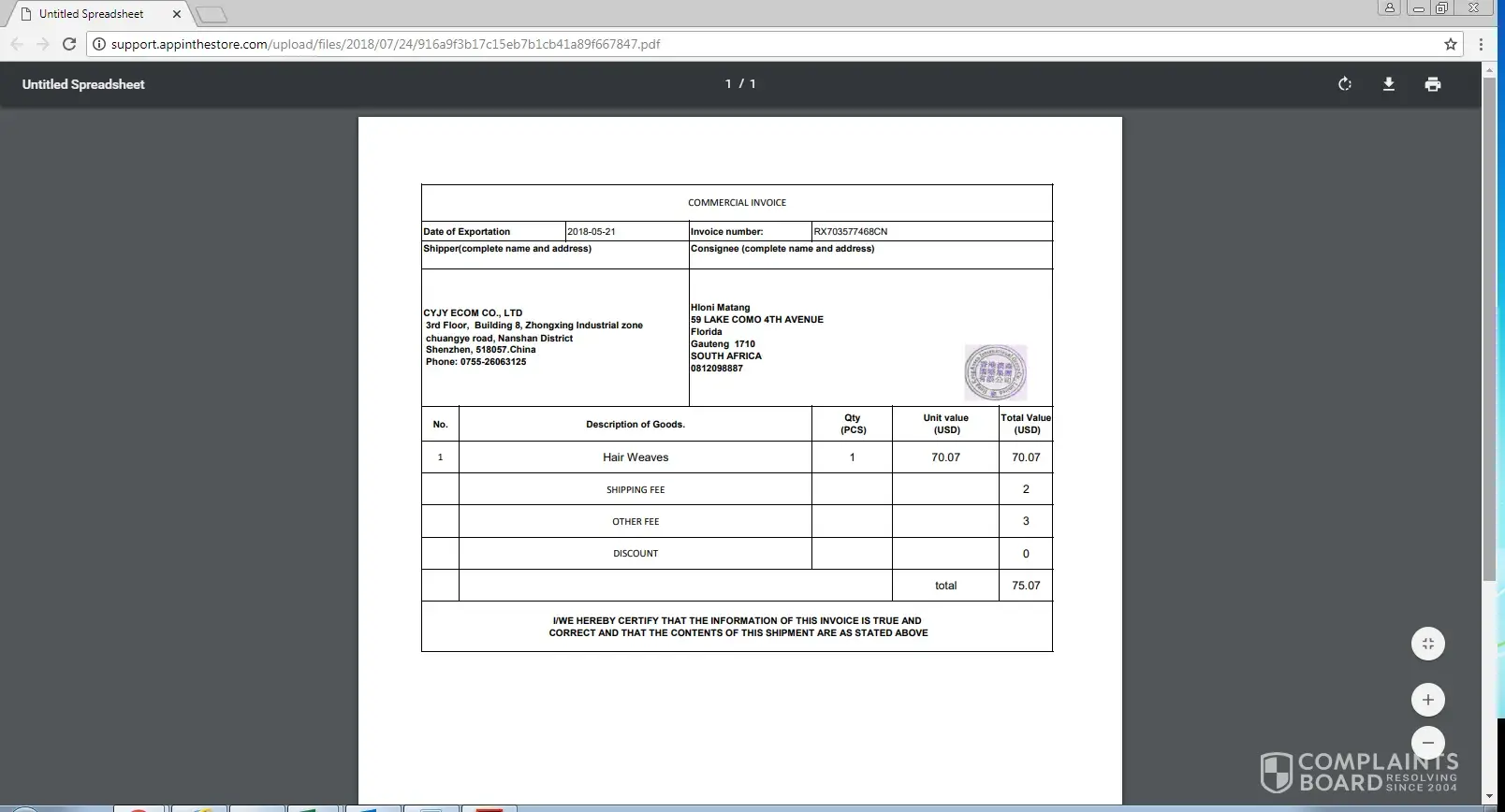
Task: Open the Chrome user profile button
Action: [1389, 8]
